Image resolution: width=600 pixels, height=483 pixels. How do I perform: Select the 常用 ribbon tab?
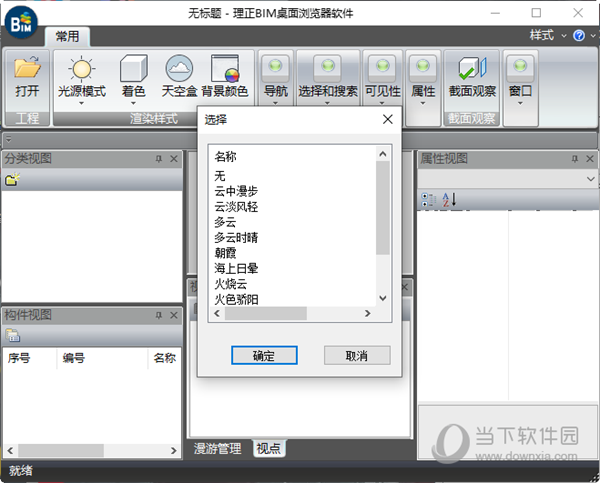coord(67,37)
